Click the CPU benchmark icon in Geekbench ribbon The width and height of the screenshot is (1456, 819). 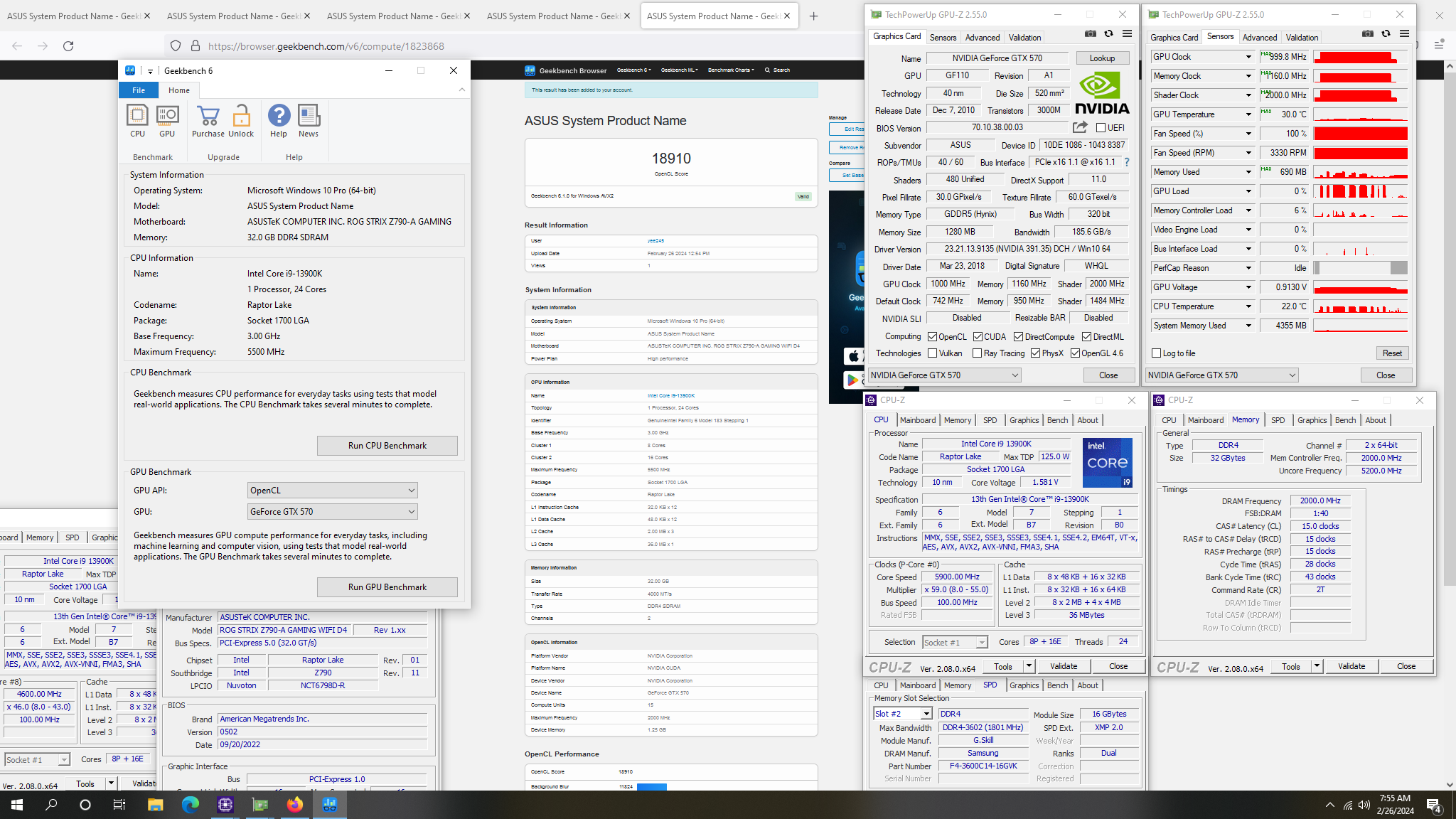[137, 120]
